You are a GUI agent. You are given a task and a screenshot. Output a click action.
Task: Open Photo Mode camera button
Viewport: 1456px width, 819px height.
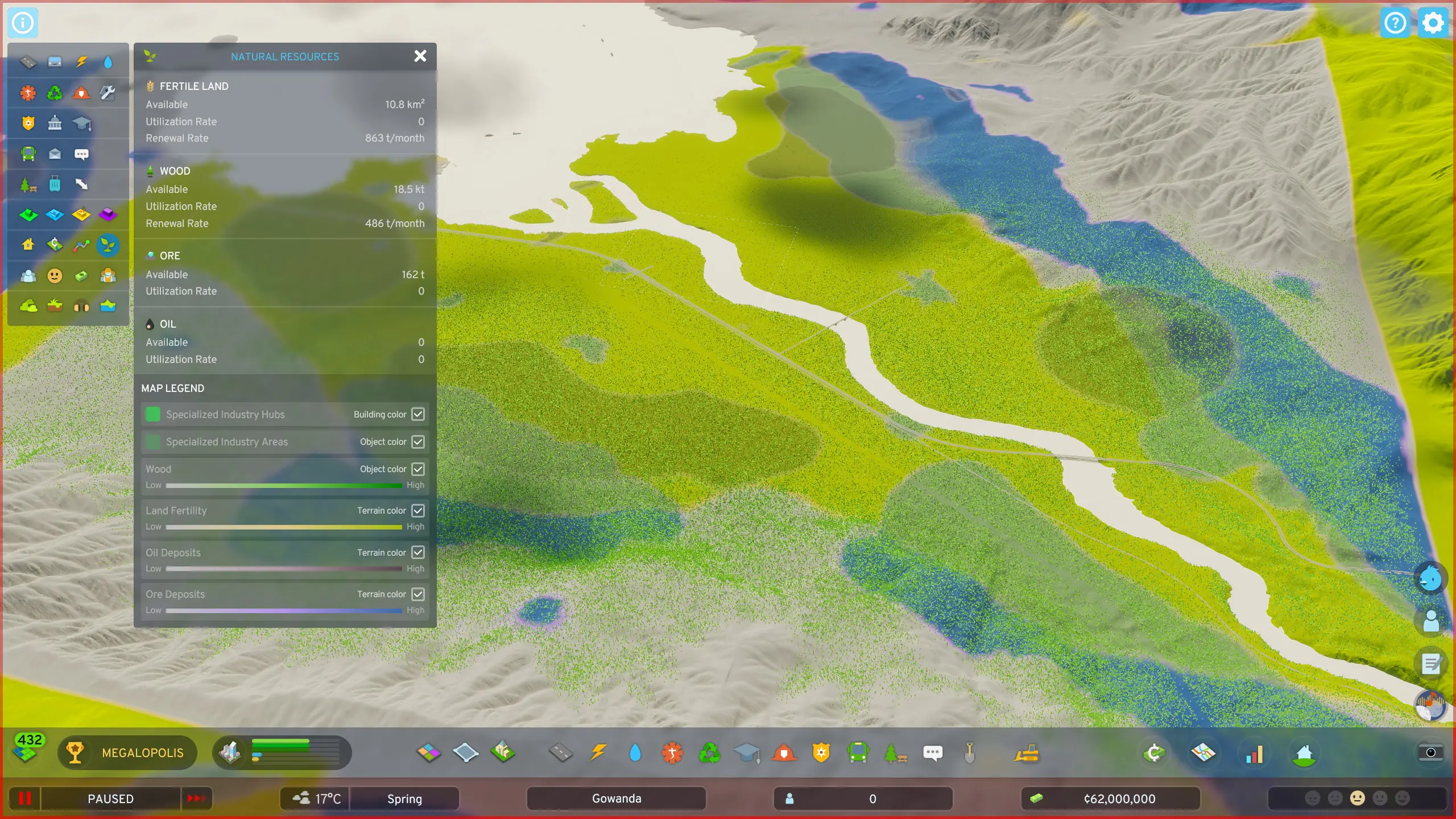(1431, 752)
